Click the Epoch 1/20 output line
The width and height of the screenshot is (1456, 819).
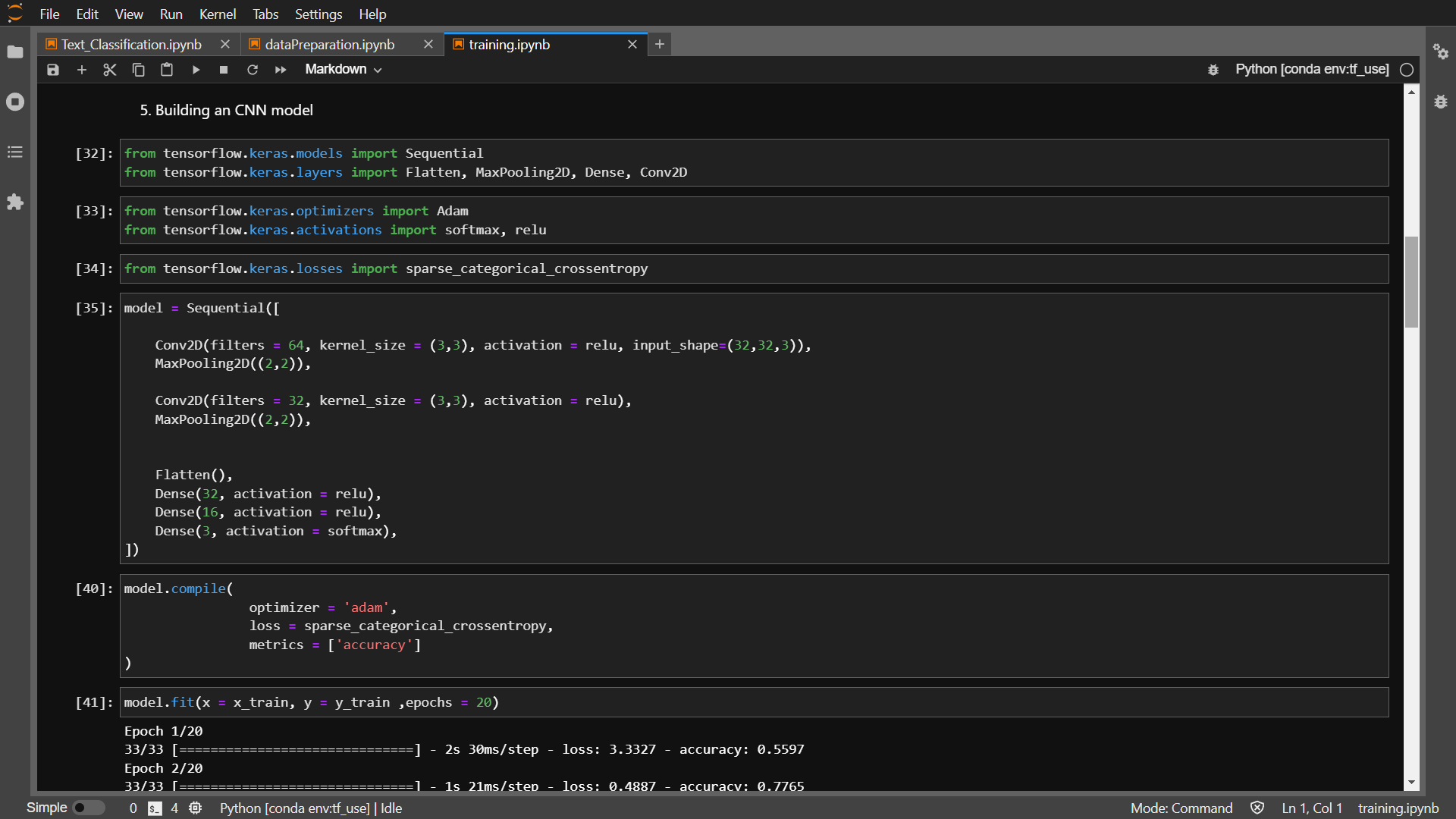pyautogui.click(x=163, y=732)
